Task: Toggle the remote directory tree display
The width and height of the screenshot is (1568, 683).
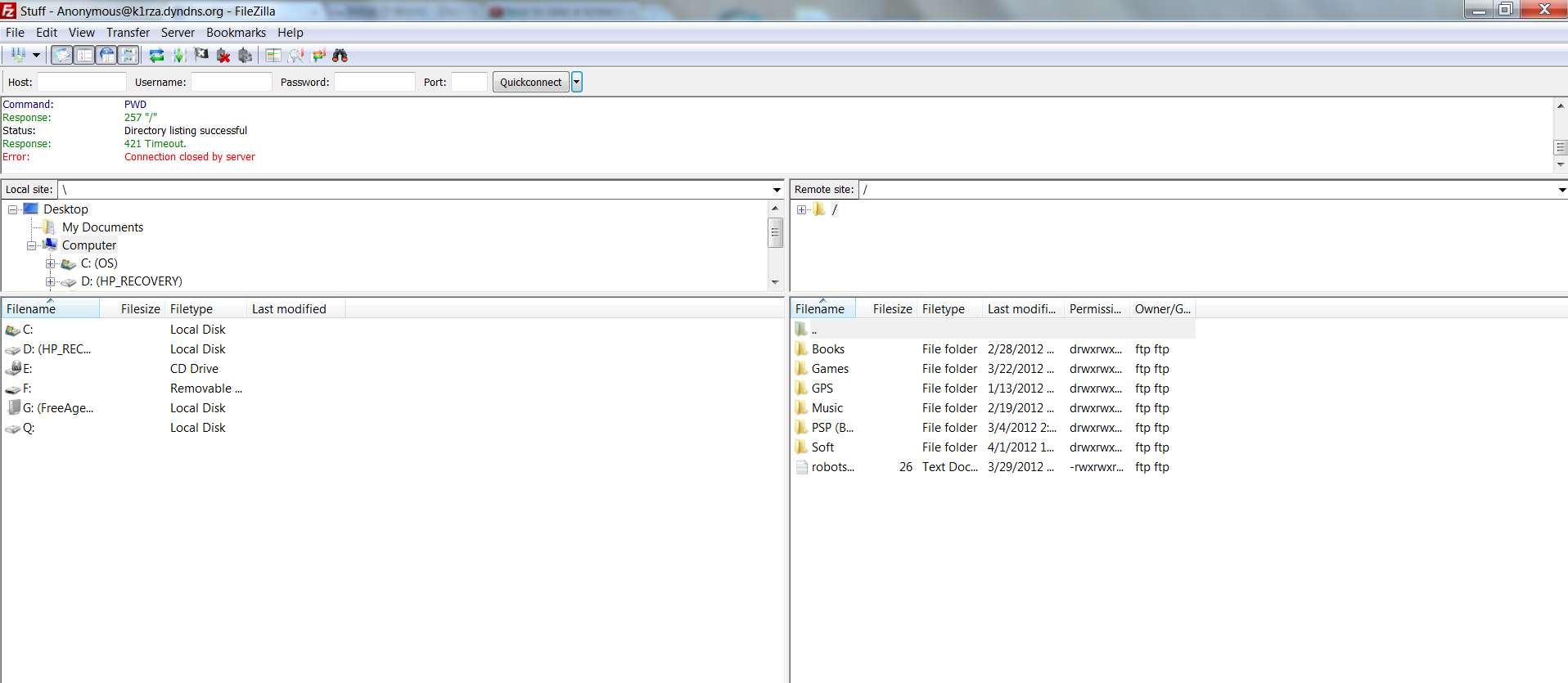Action: click(x=106, y=55)
